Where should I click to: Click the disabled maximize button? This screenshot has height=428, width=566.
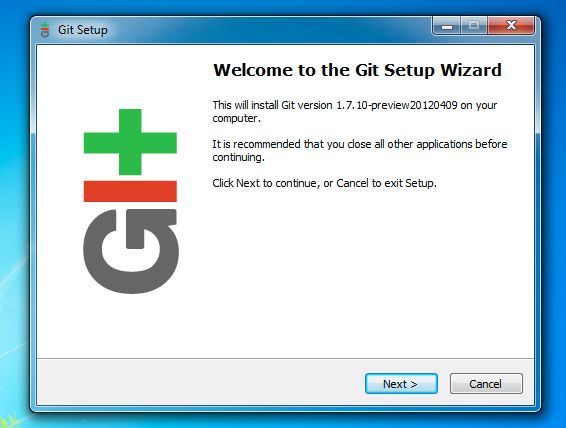[x=474, y=25]
